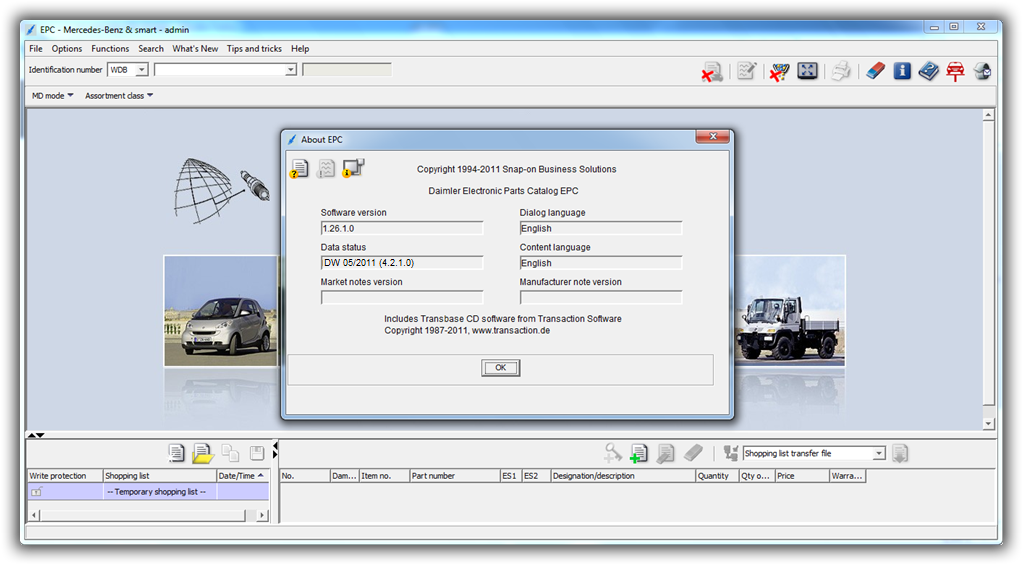Screen dimensions: 1023x565
Task: Expand the identification number combo box
Action: 290,70
